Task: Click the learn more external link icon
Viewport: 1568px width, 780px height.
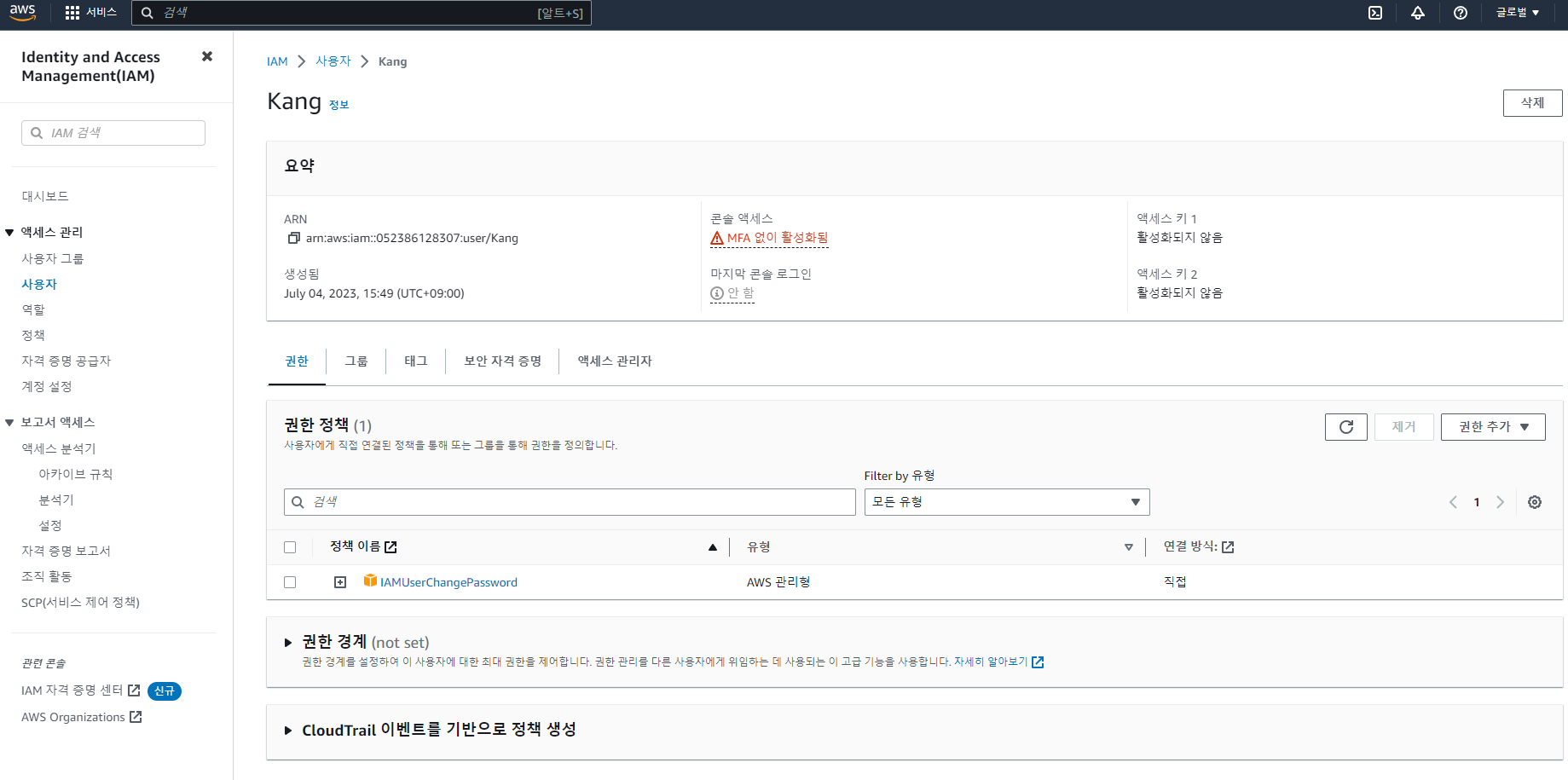Action: (1038, 662)
